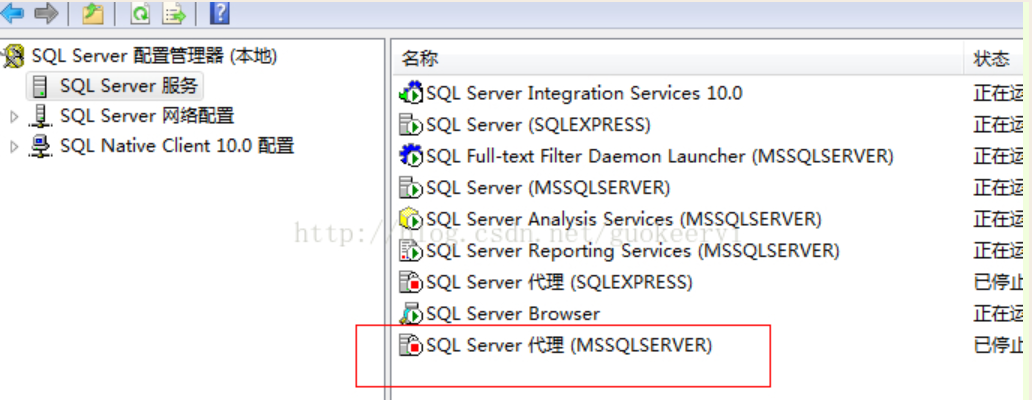Click the Refresh toolbar icon

[140, 12]
